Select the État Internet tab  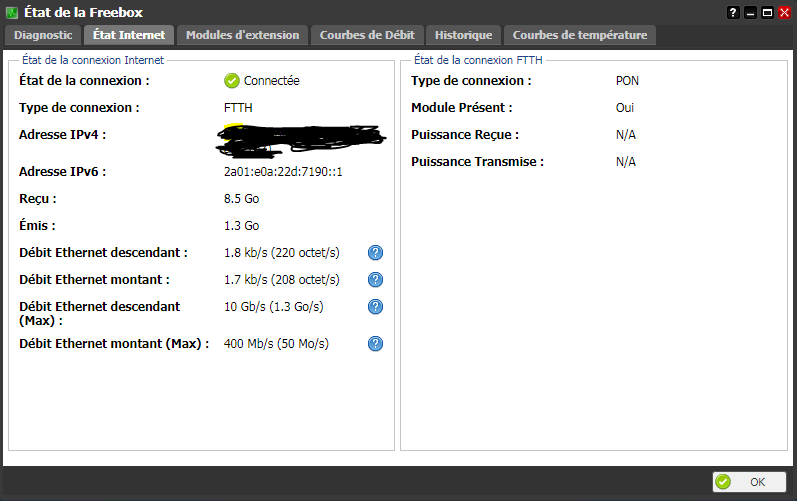coord(129,35)
